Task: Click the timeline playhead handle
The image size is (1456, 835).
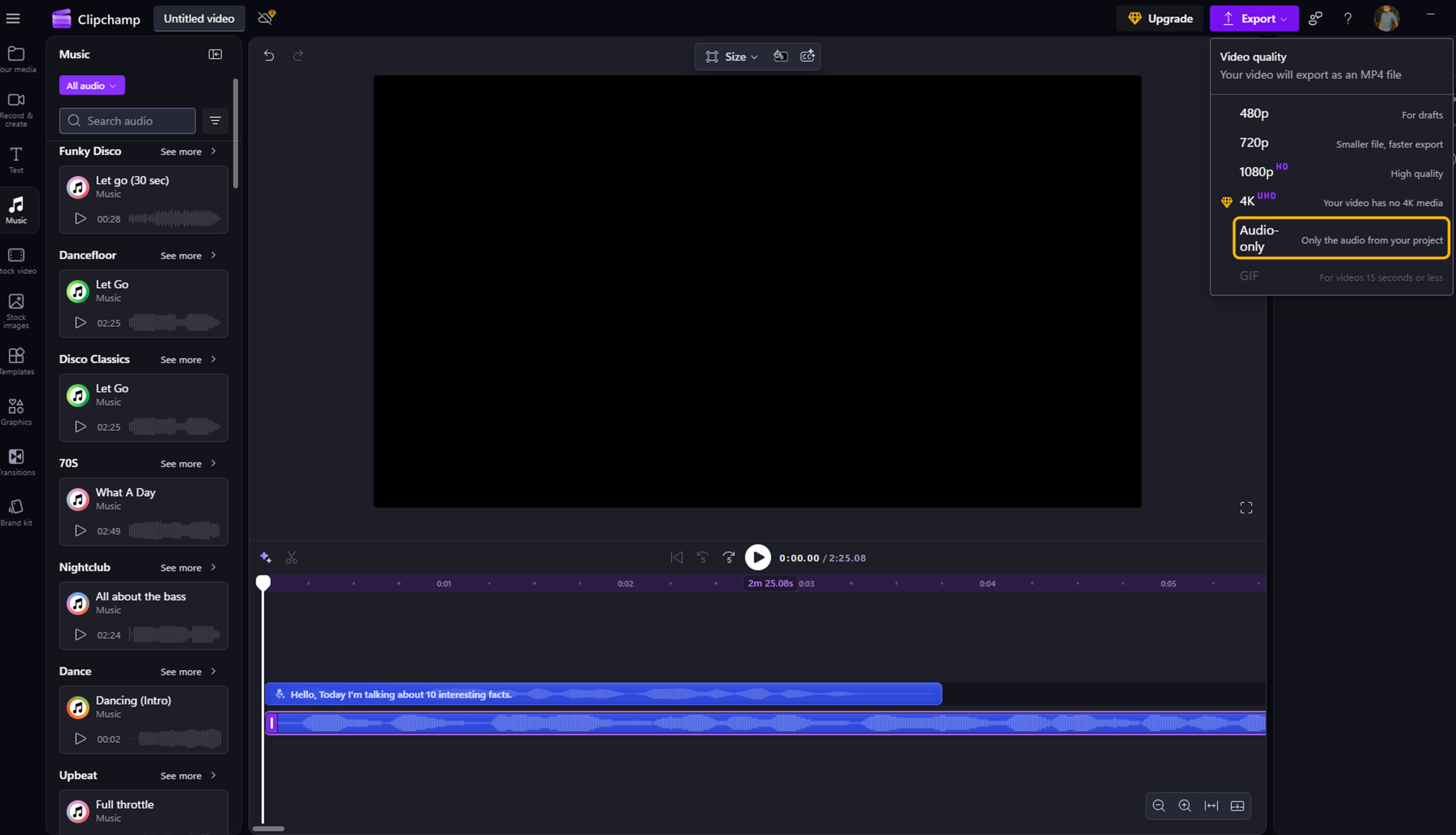Action: click(263, 582)
